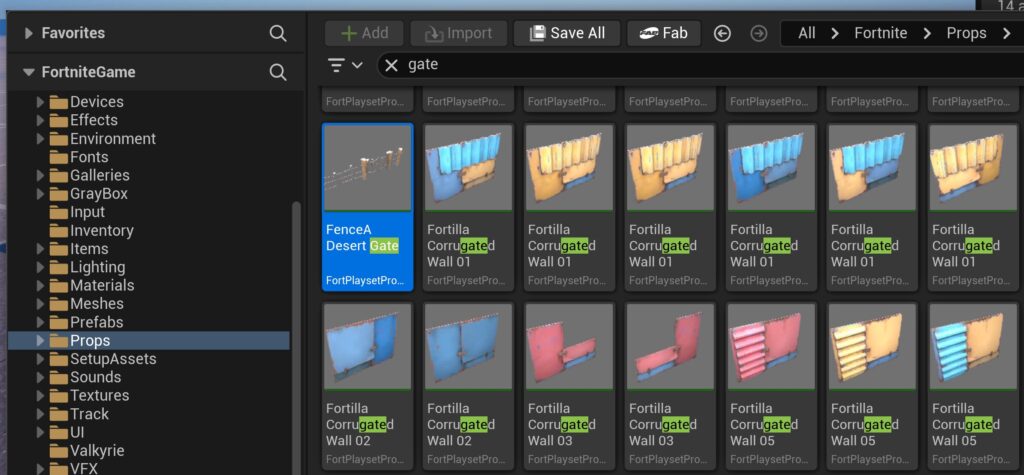Select the FenceA Desert Gate thumbnail
Image resolution: width=1024 pixels, height=475 pixels.
[367, 168]
